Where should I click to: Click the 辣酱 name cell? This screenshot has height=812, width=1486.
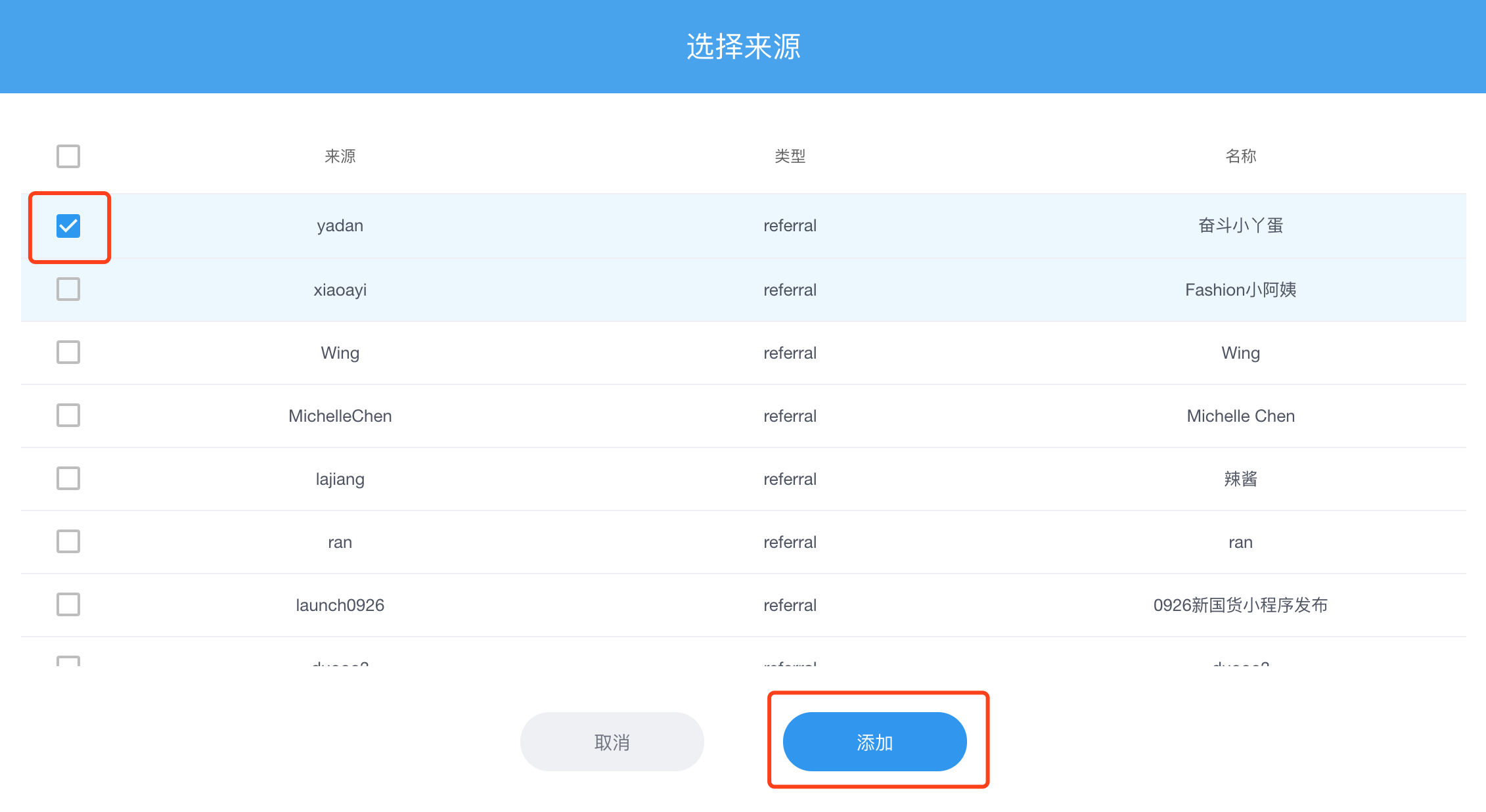coord(1241,479)
